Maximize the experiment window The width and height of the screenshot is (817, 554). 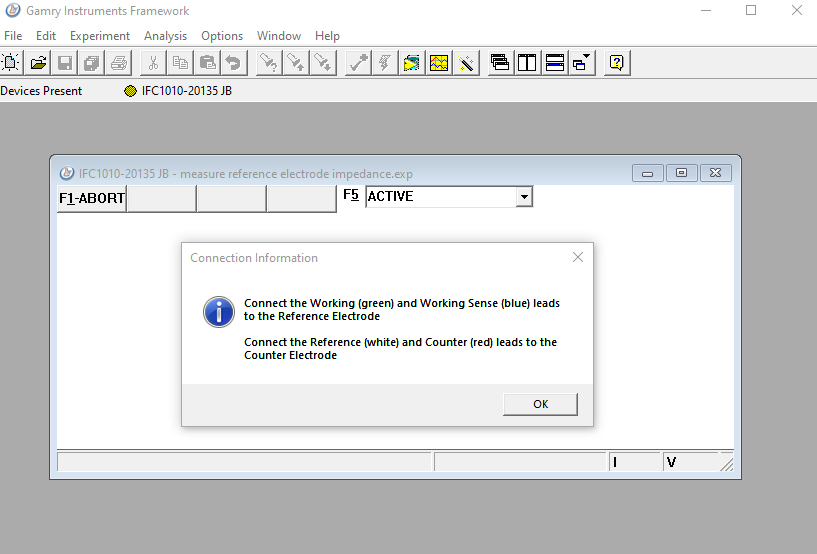pos(681,173)
